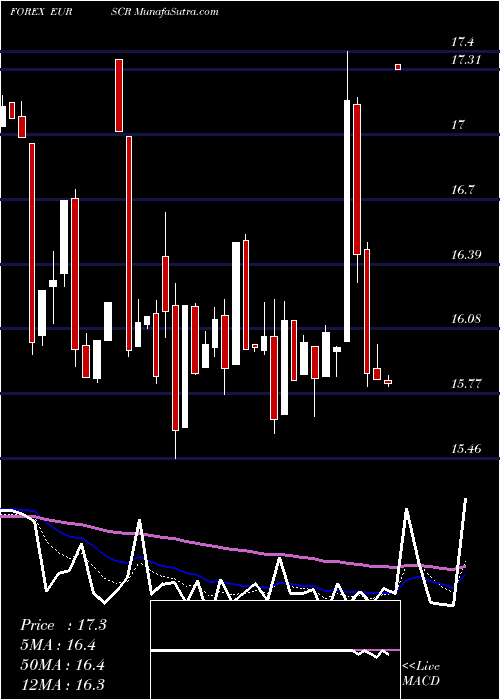Screen dimensions: 500x700
Task: Click the '5MA : 16.4' readout
Action: 58,645
